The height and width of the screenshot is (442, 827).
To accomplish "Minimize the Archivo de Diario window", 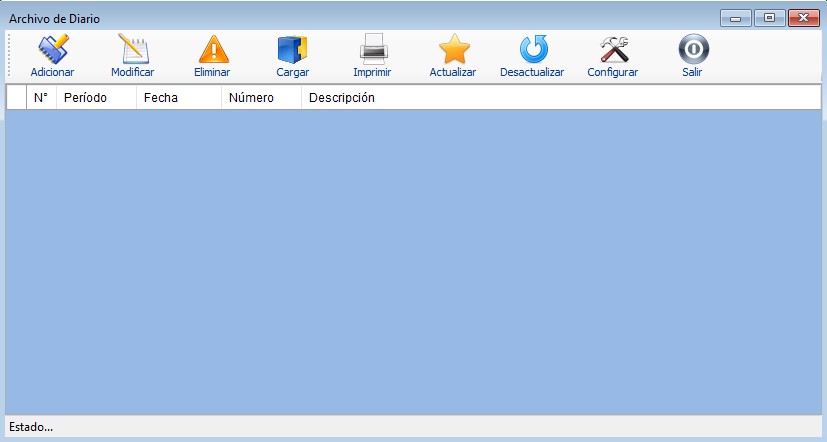I will pyautogui.click(x=736, y=18).
